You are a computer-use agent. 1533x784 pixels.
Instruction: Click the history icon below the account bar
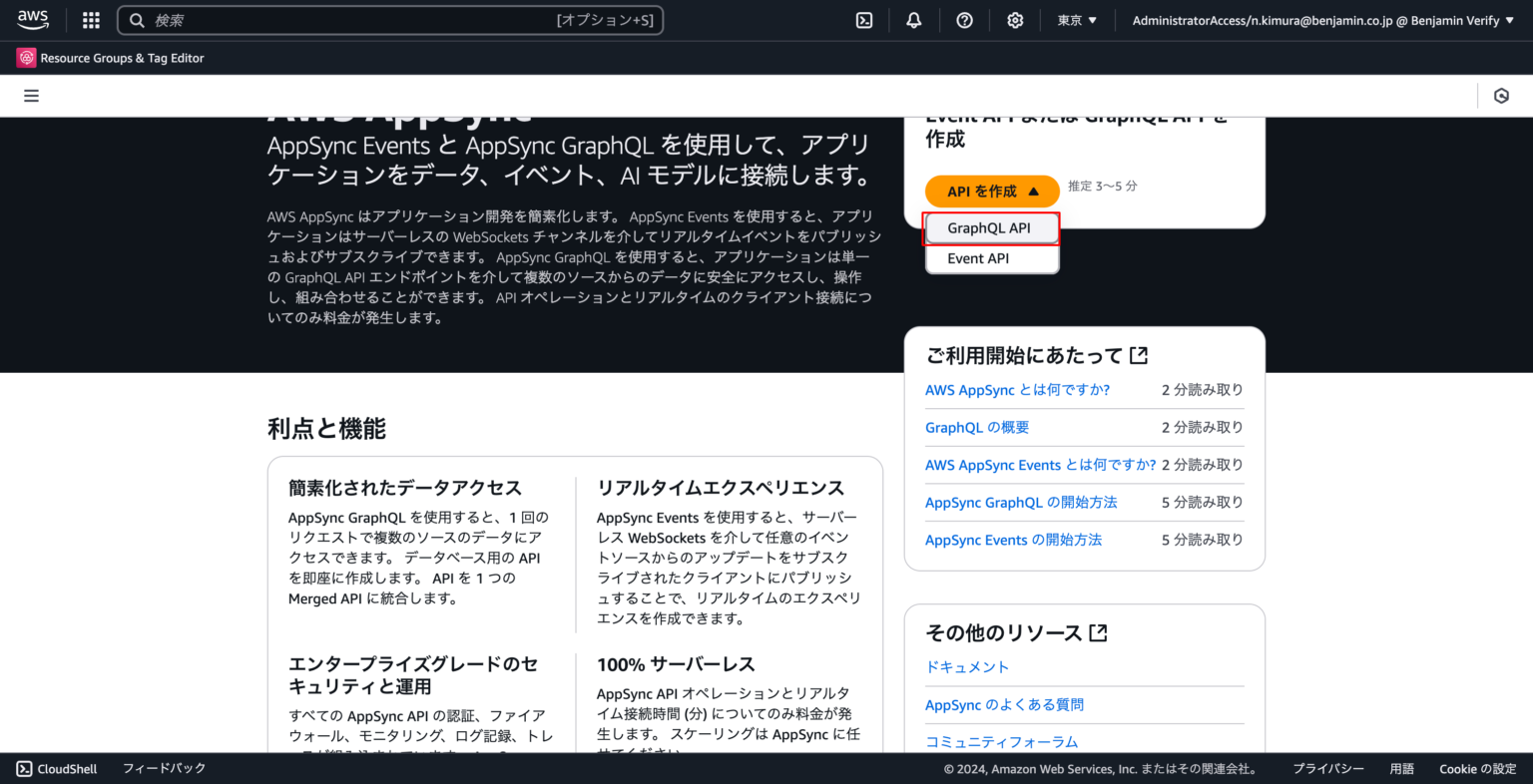pyautogui.click(x=1501, y=95)
